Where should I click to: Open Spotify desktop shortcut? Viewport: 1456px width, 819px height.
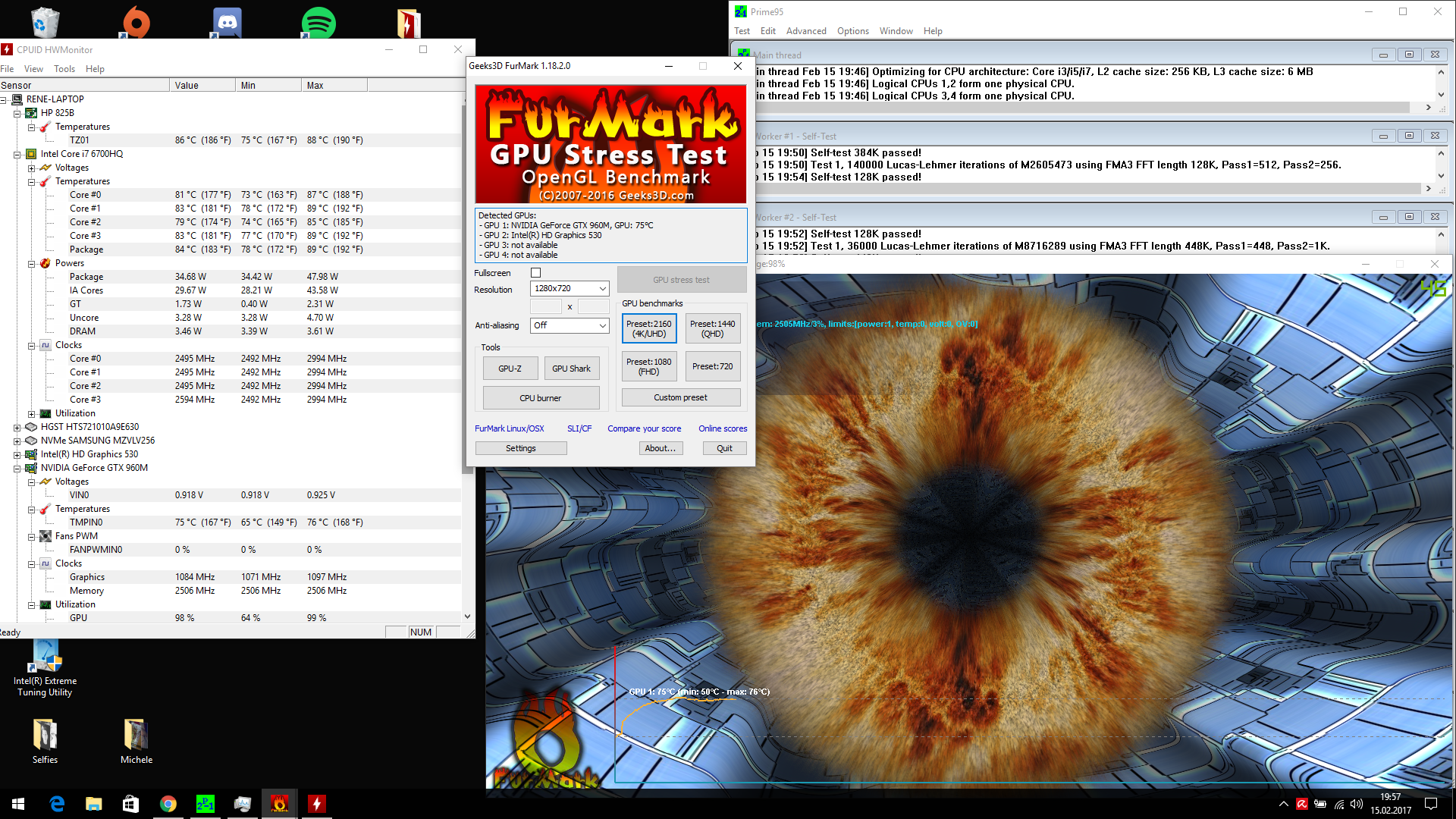pyautogui.click(x=318, y=21)
